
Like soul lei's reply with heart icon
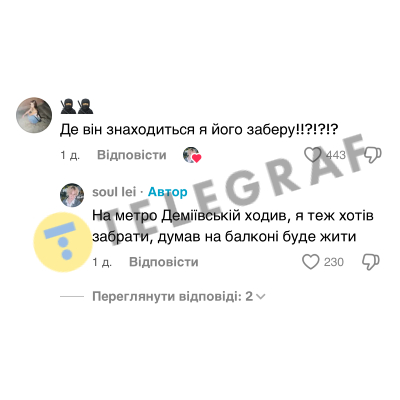coord(311,262)
